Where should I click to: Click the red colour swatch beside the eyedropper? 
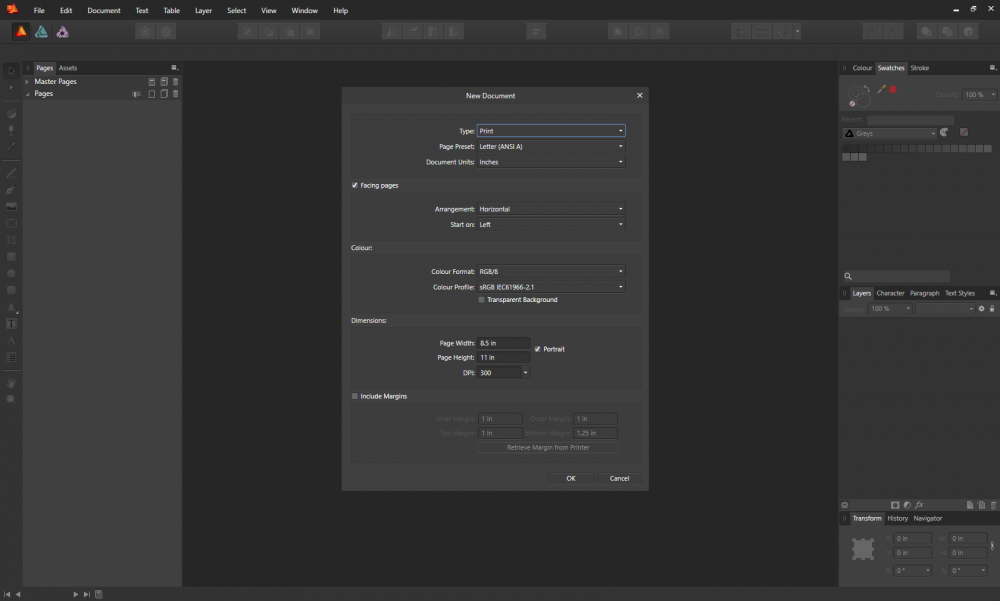(x=893, y=90)
